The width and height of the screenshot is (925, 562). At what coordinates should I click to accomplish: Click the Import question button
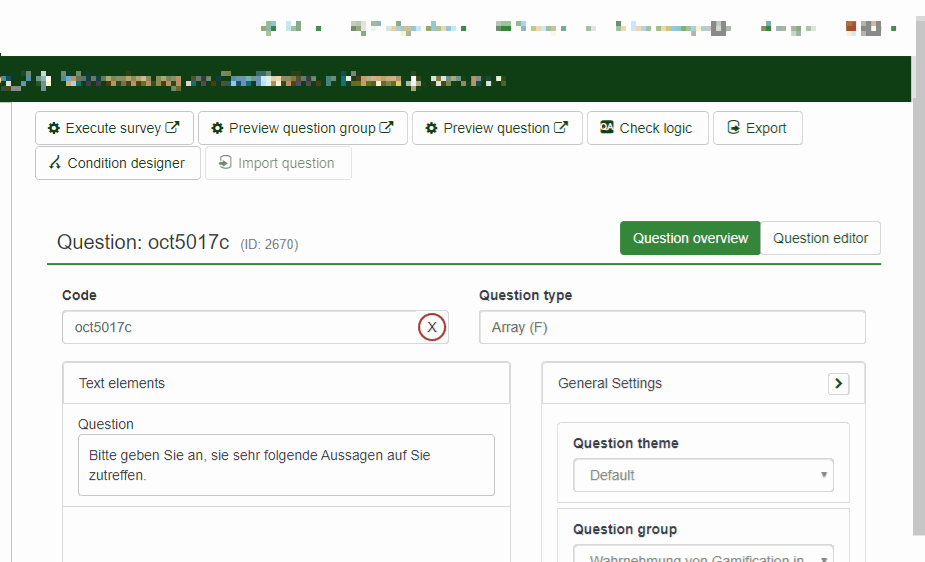[278, 163]
